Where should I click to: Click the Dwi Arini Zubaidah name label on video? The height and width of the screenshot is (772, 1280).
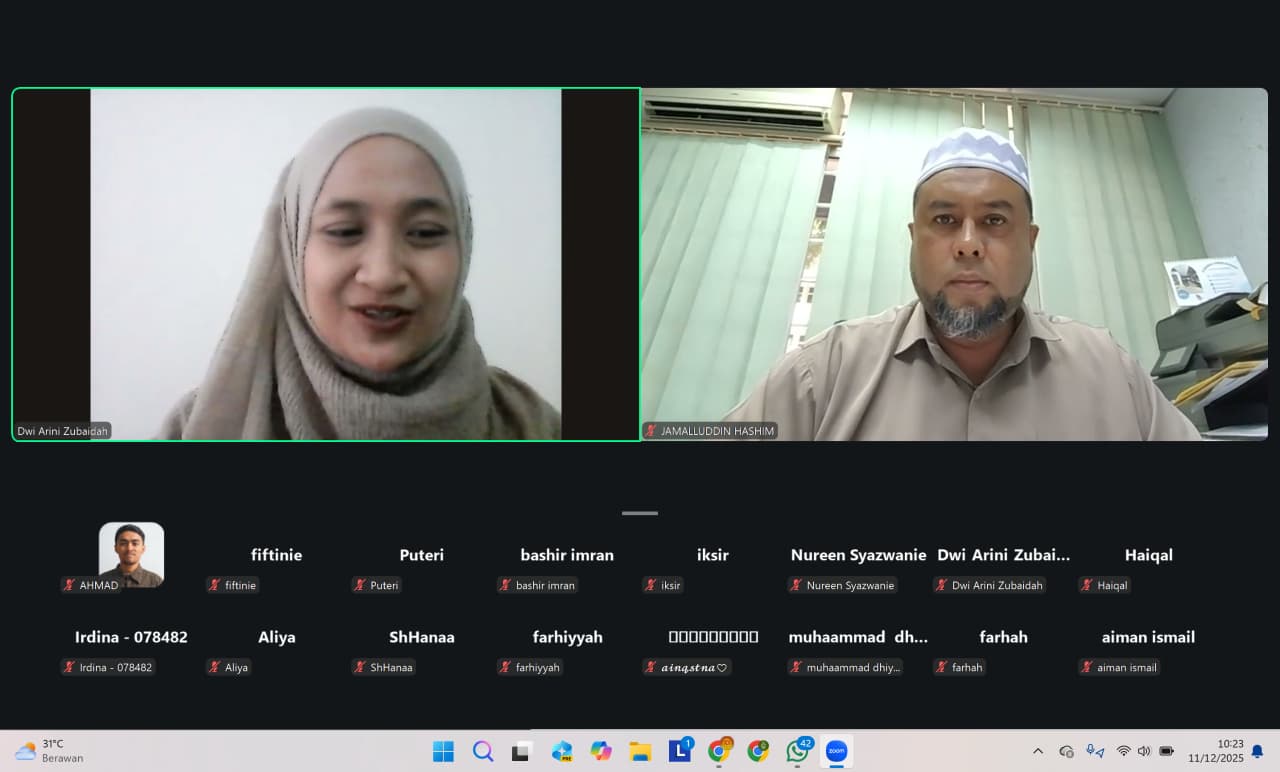[62, 431]
